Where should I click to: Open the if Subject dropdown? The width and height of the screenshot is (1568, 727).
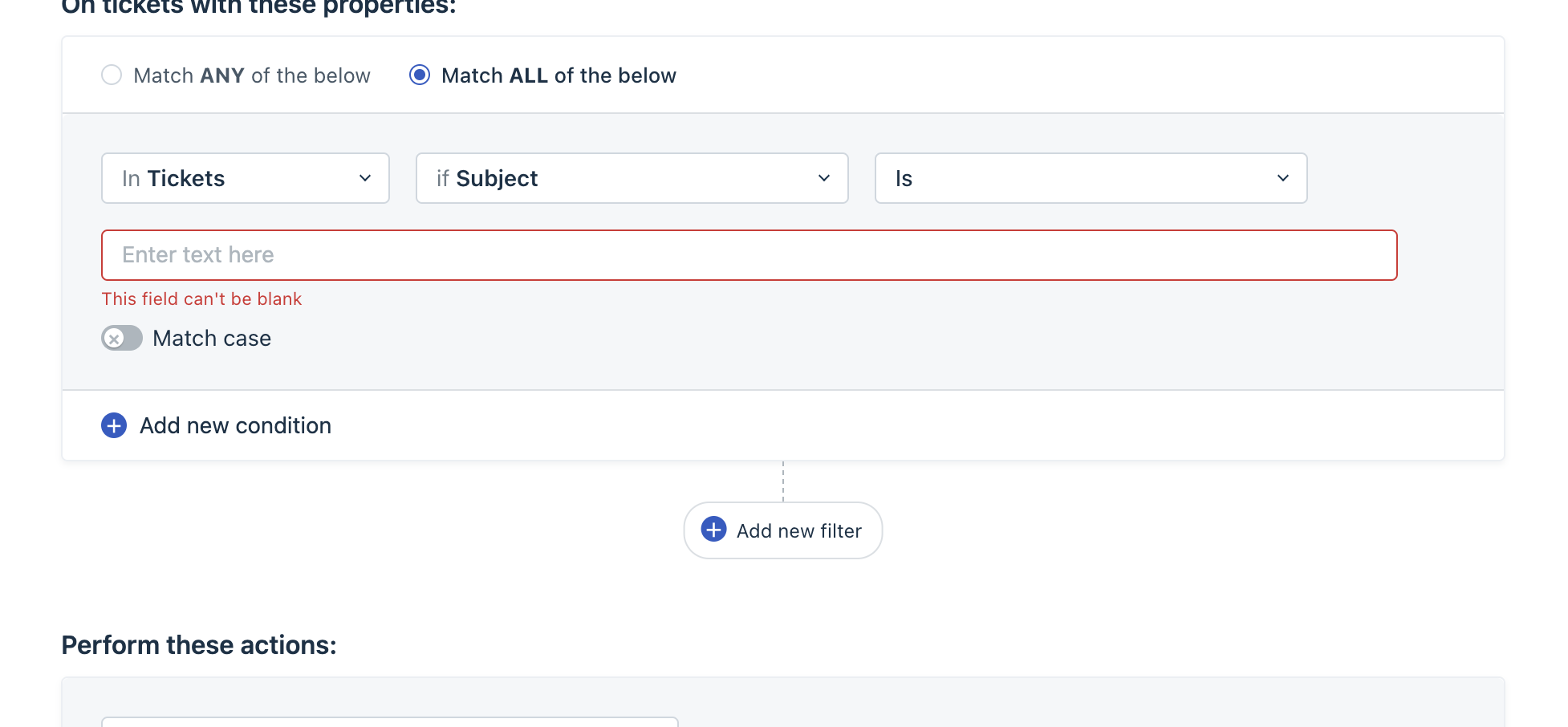(x=632, y=178)
